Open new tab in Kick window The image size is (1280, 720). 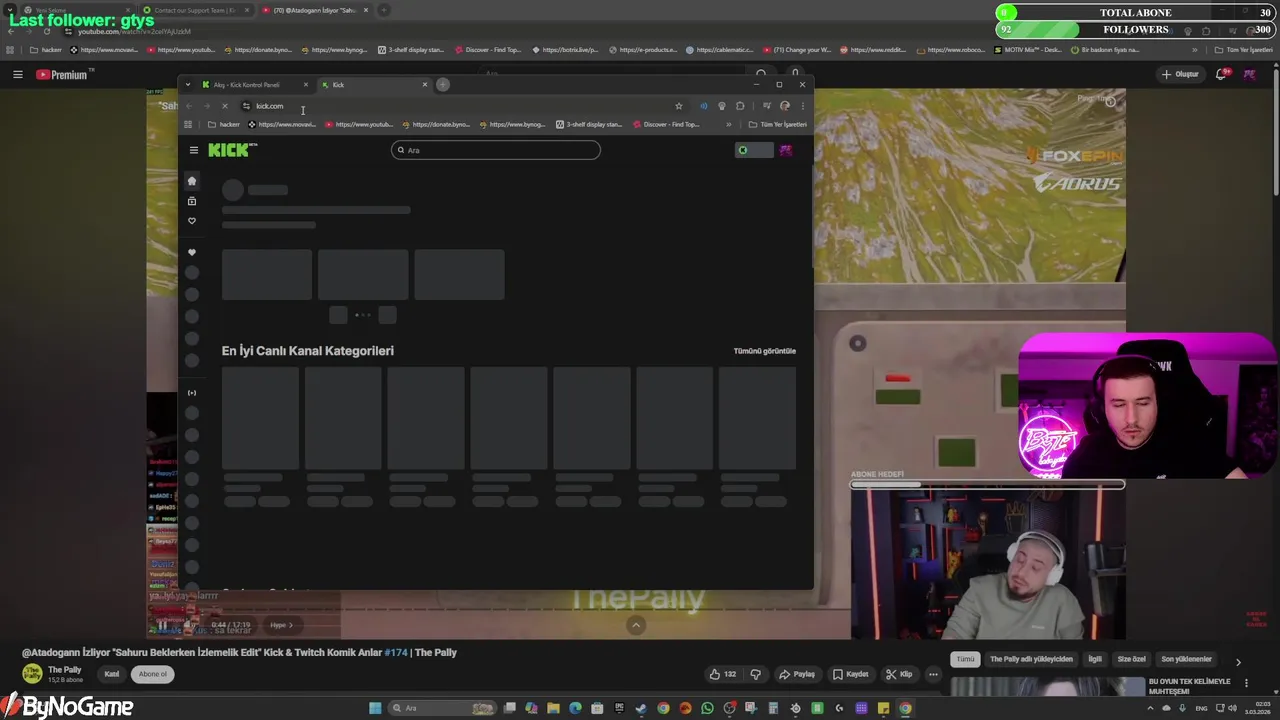click(443, 85)
